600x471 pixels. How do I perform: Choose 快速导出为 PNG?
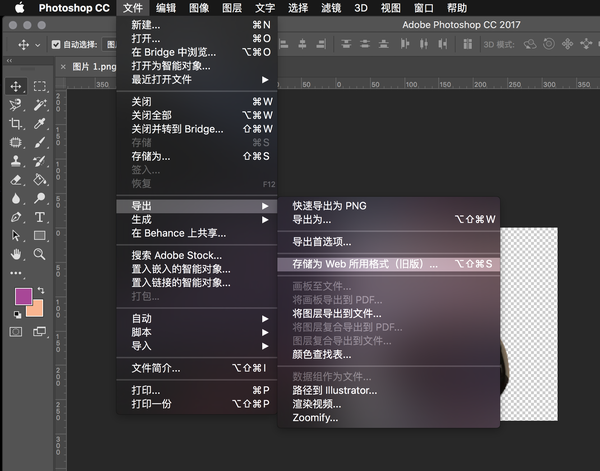point(389,206)
